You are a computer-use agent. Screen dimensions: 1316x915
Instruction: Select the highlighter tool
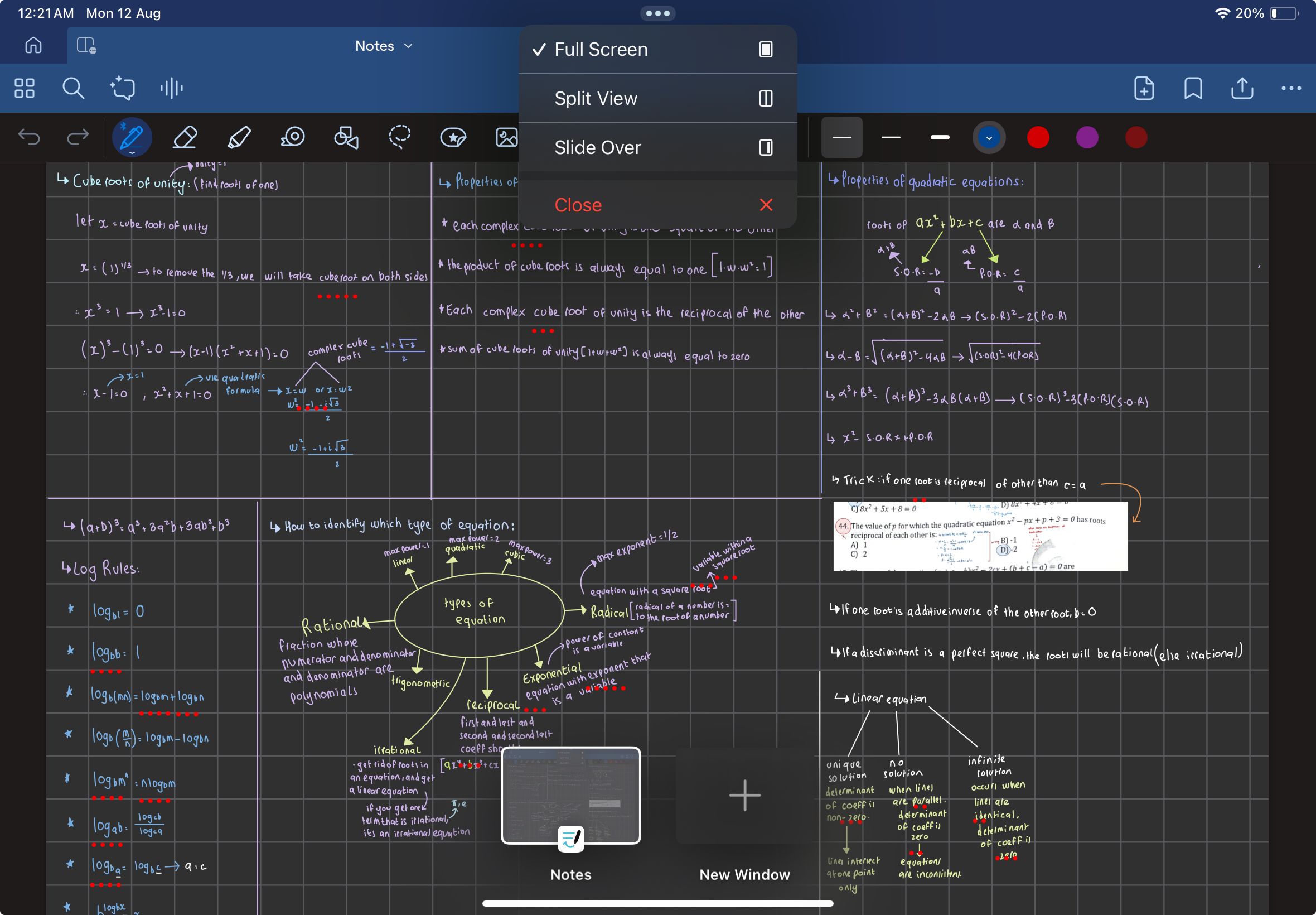[x=240, y=138]
